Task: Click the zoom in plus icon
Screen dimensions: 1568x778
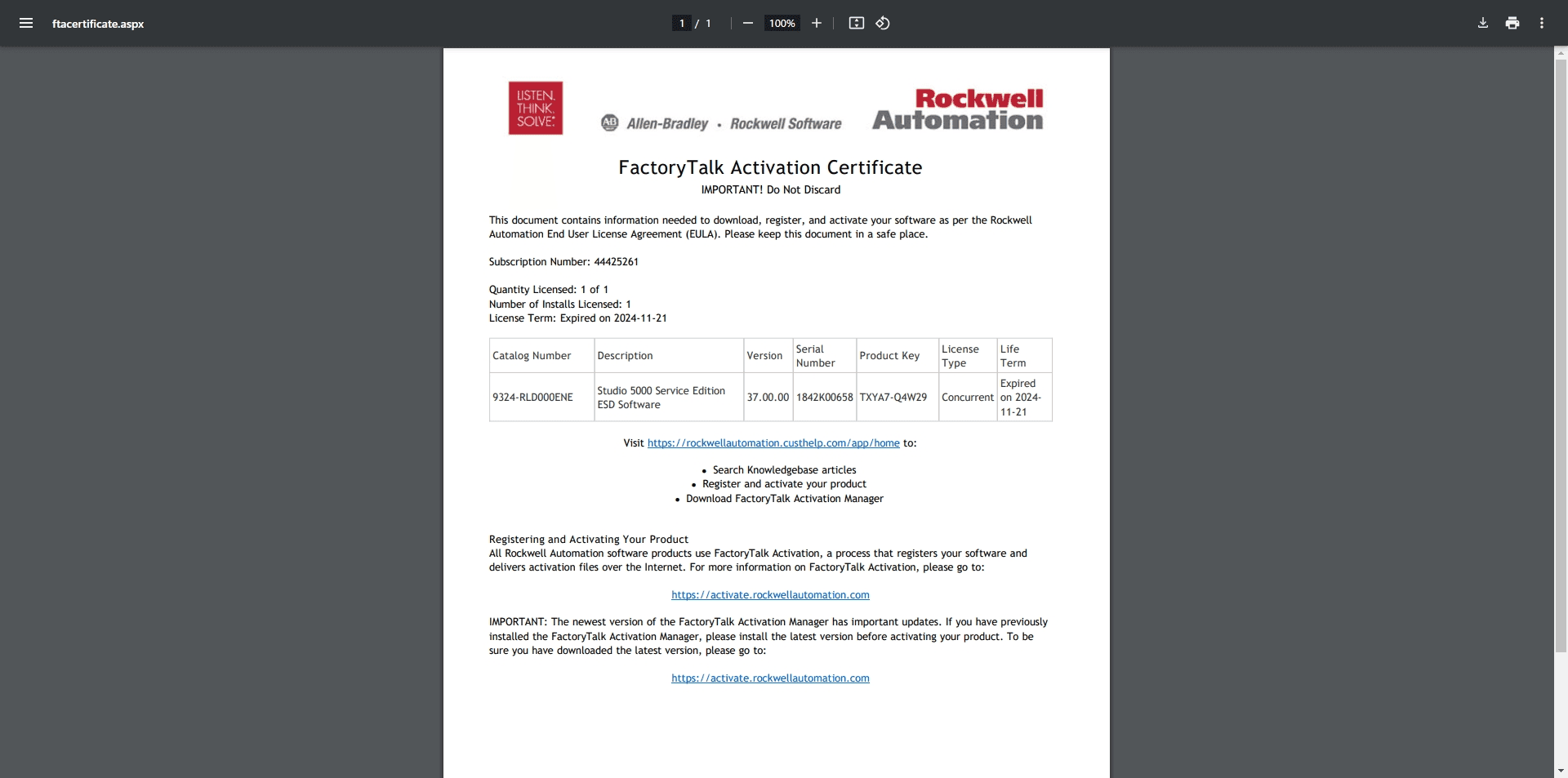Action: 816,23
